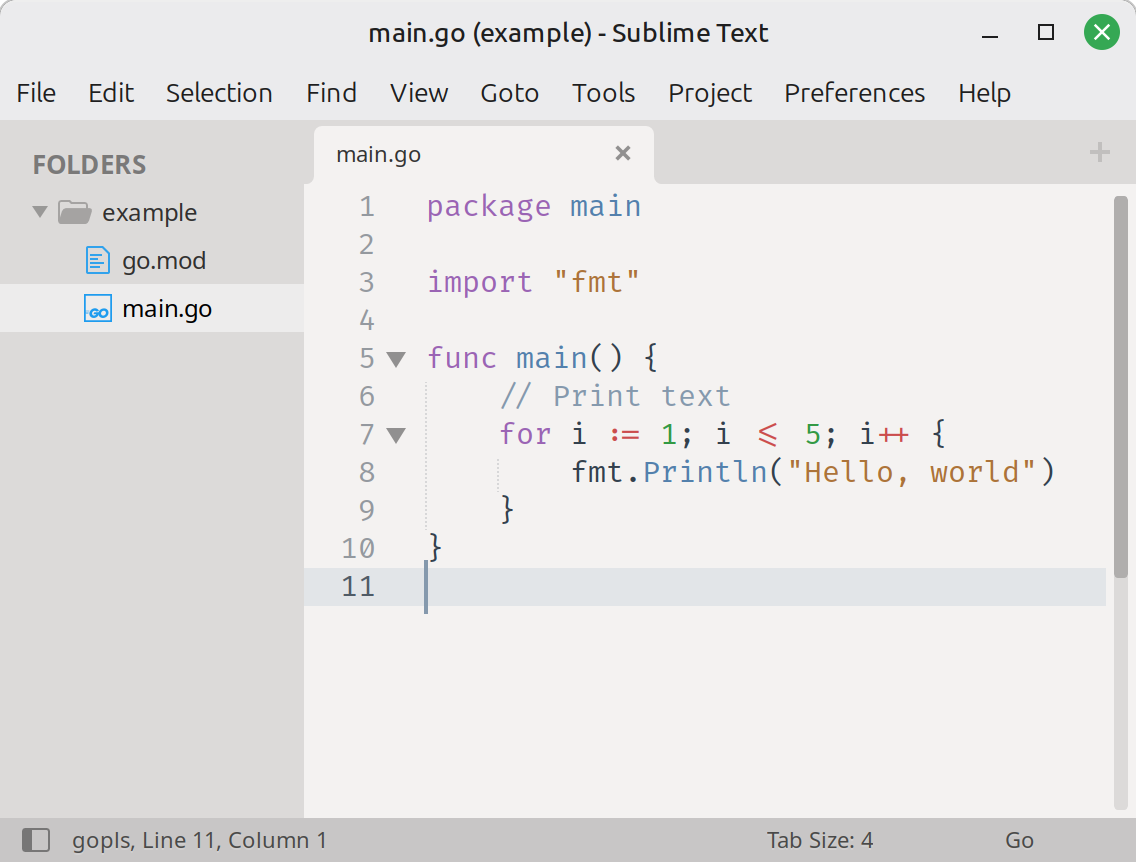Select the main.go editor tab
The image size is (1136, 862).
tap(483, 154)
